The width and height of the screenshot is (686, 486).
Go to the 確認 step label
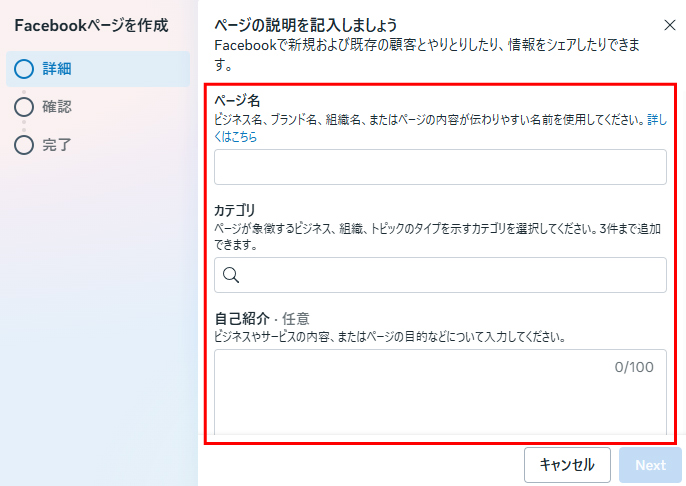(x=57, y=107)
